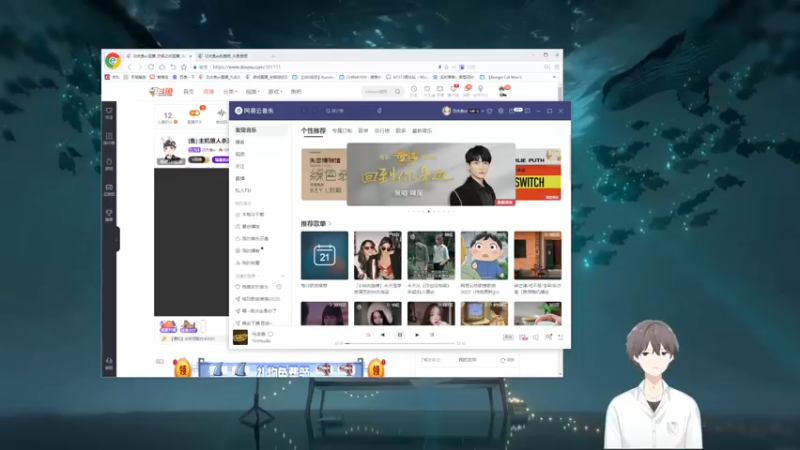Open the skin theme shirt icon

(x=490, y=111)
